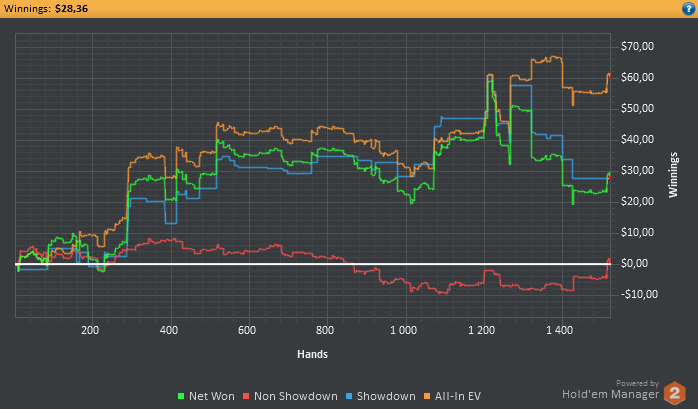Click the Non Showdown legend label
The height and width of the screenshot is (409, 698).
coord(296,396)
